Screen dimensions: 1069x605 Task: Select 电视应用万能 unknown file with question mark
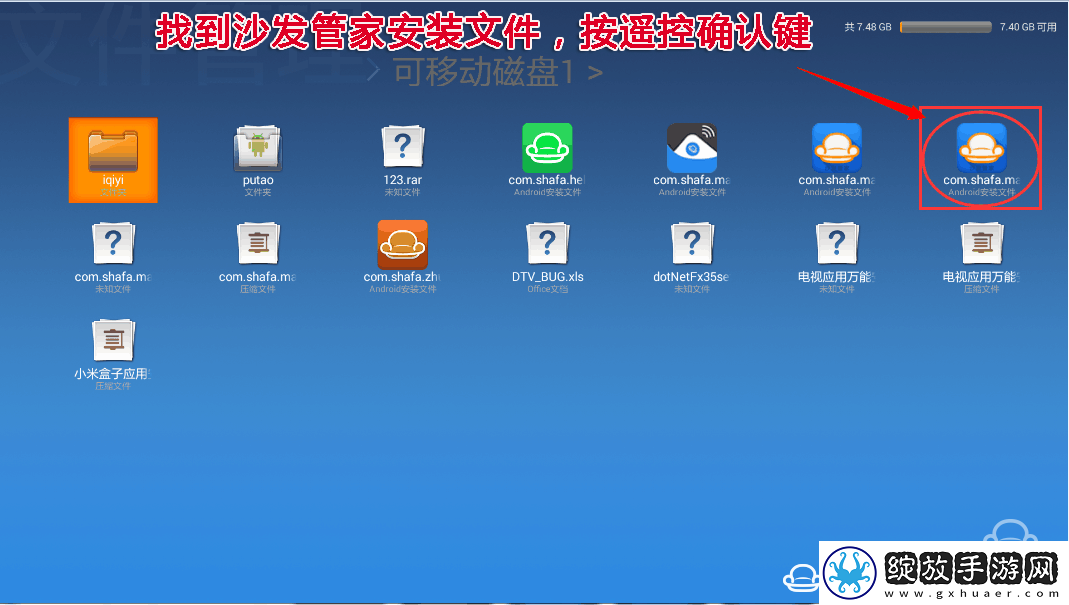(837, 258)
